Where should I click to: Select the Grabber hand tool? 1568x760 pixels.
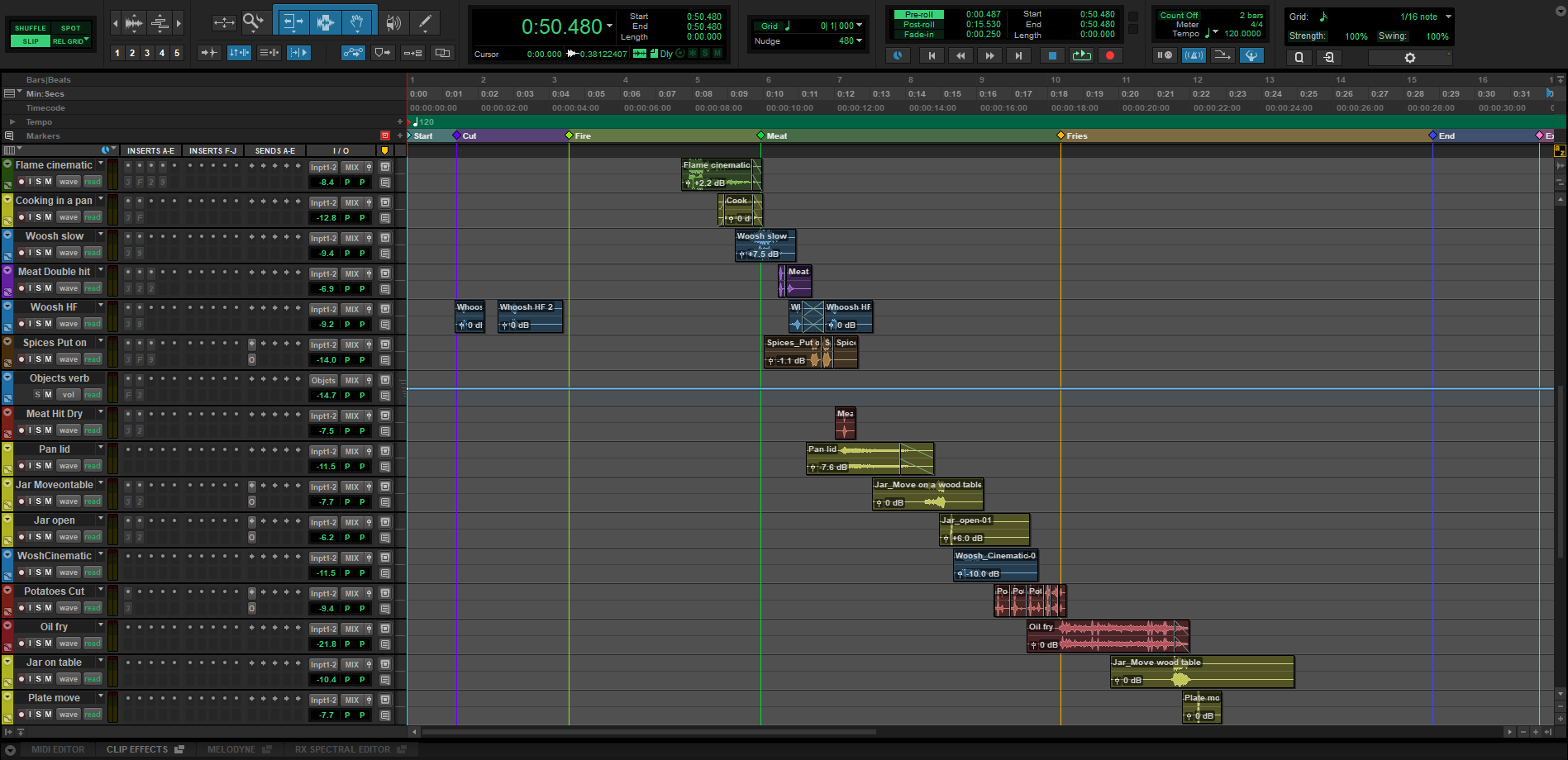[x=357, y=22]
